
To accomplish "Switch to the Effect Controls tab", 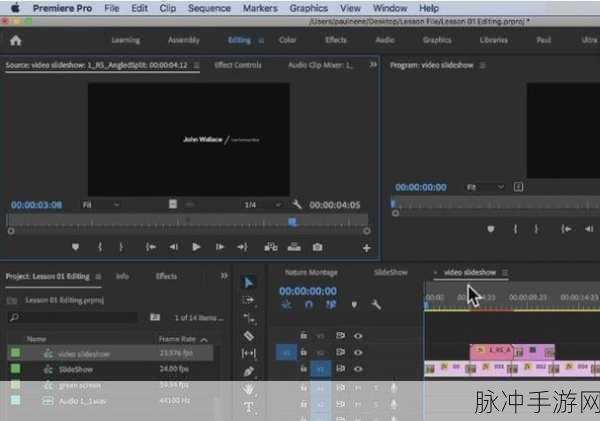I will (x=238, y=64).
